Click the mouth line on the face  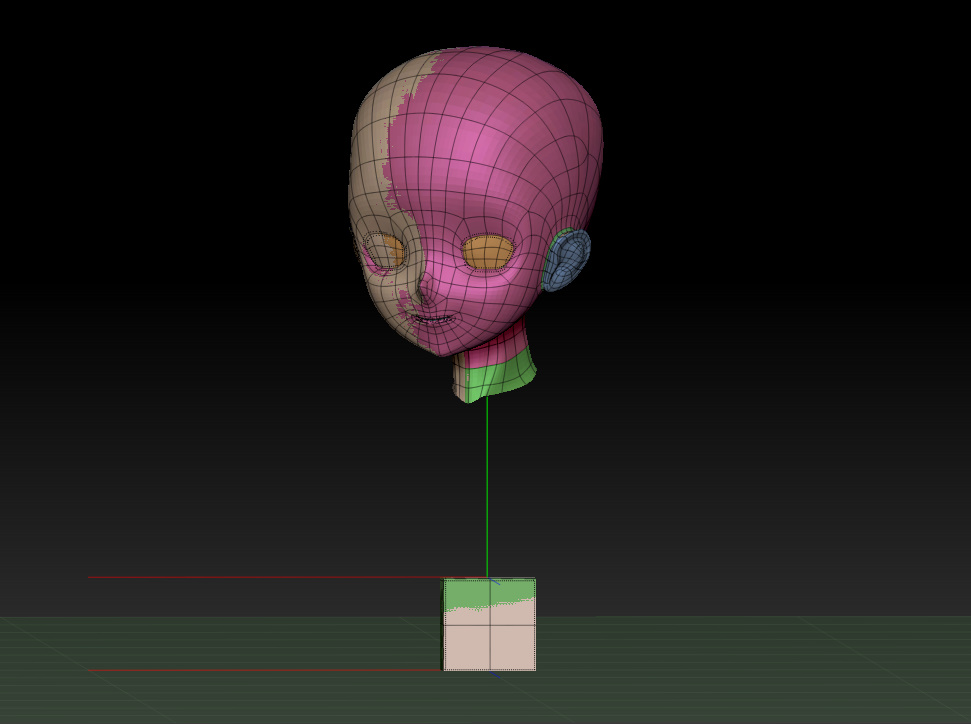[432, 320]
